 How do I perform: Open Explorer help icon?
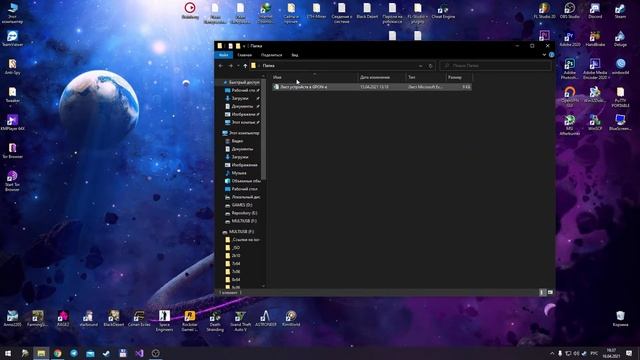[x=551, y=55]
